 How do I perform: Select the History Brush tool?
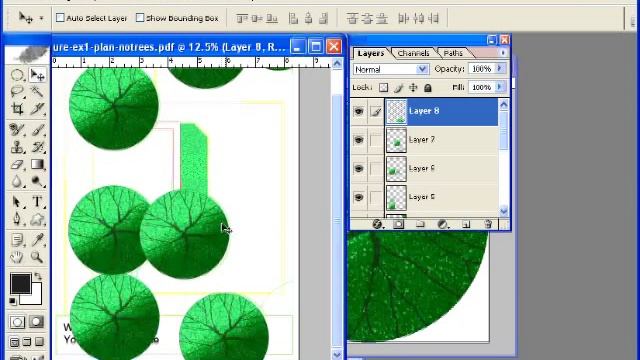38,147
